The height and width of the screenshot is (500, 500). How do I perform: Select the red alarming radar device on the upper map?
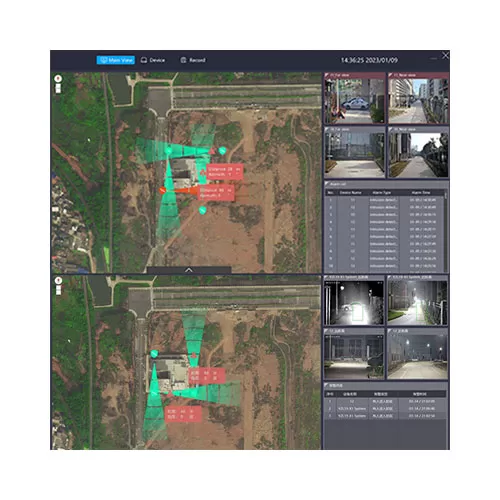(x=162, y=190)
